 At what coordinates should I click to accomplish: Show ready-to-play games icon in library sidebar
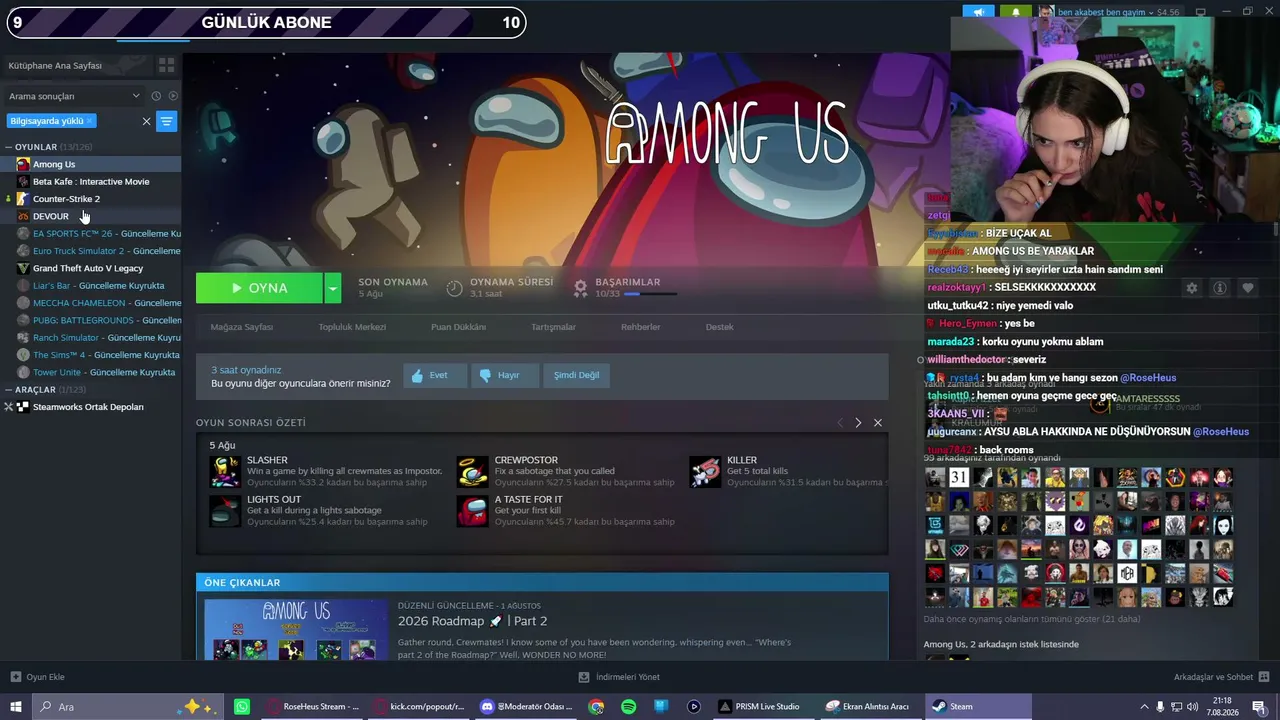click(x=173, y=96)
